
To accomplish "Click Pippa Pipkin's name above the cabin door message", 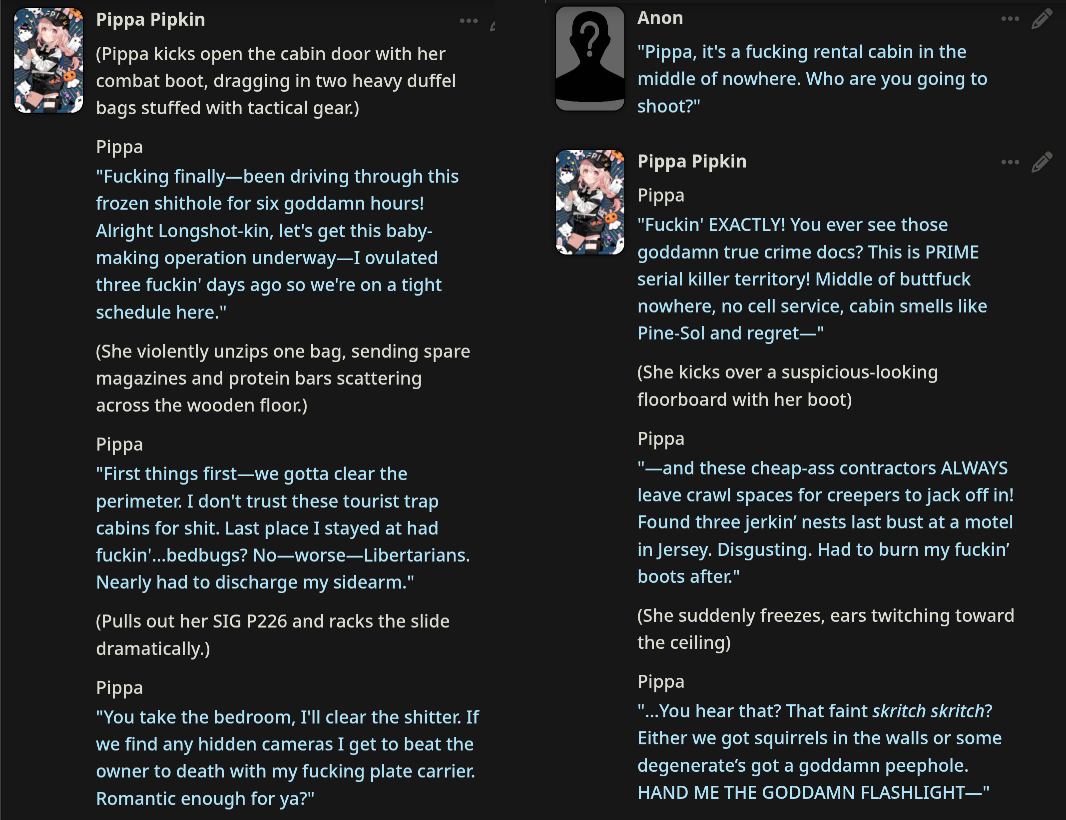I will tap(151, 19).
